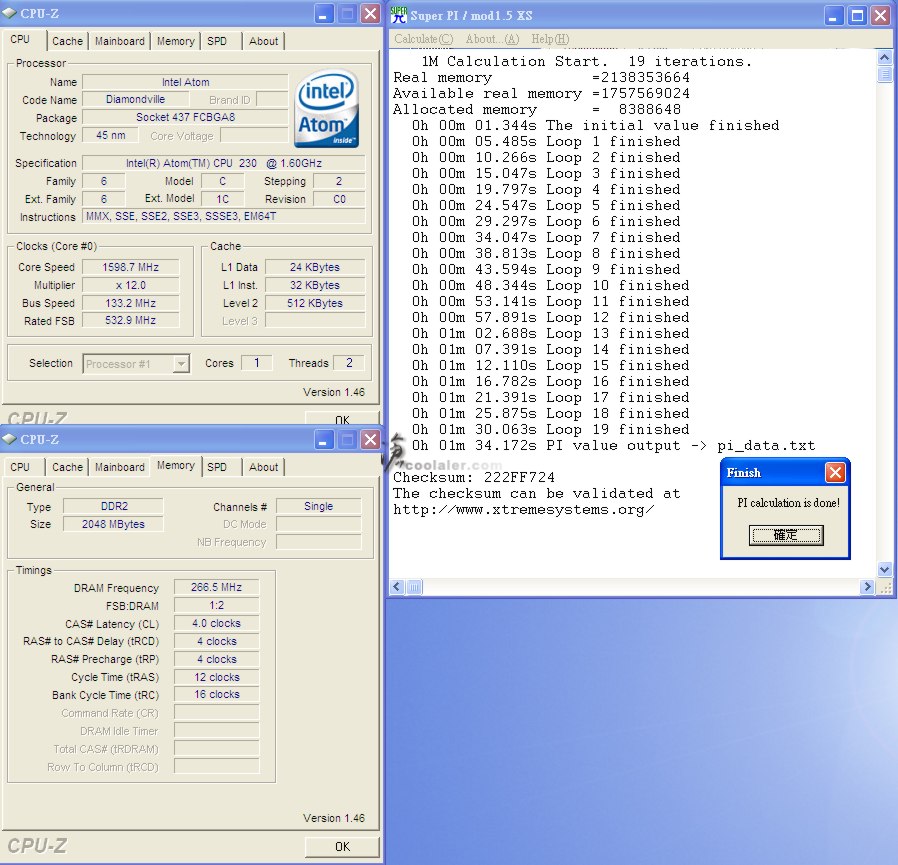Click the L1 Data value 24 KBytes
898x865 pixels.
click(315, 267)
